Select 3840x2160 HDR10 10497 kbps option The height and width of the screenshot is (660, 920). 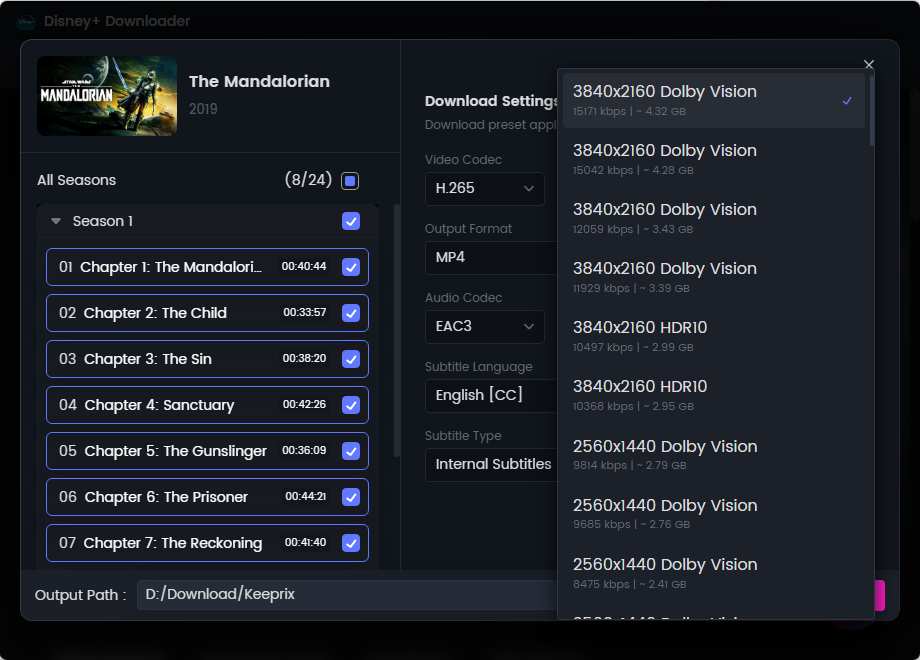713,336
